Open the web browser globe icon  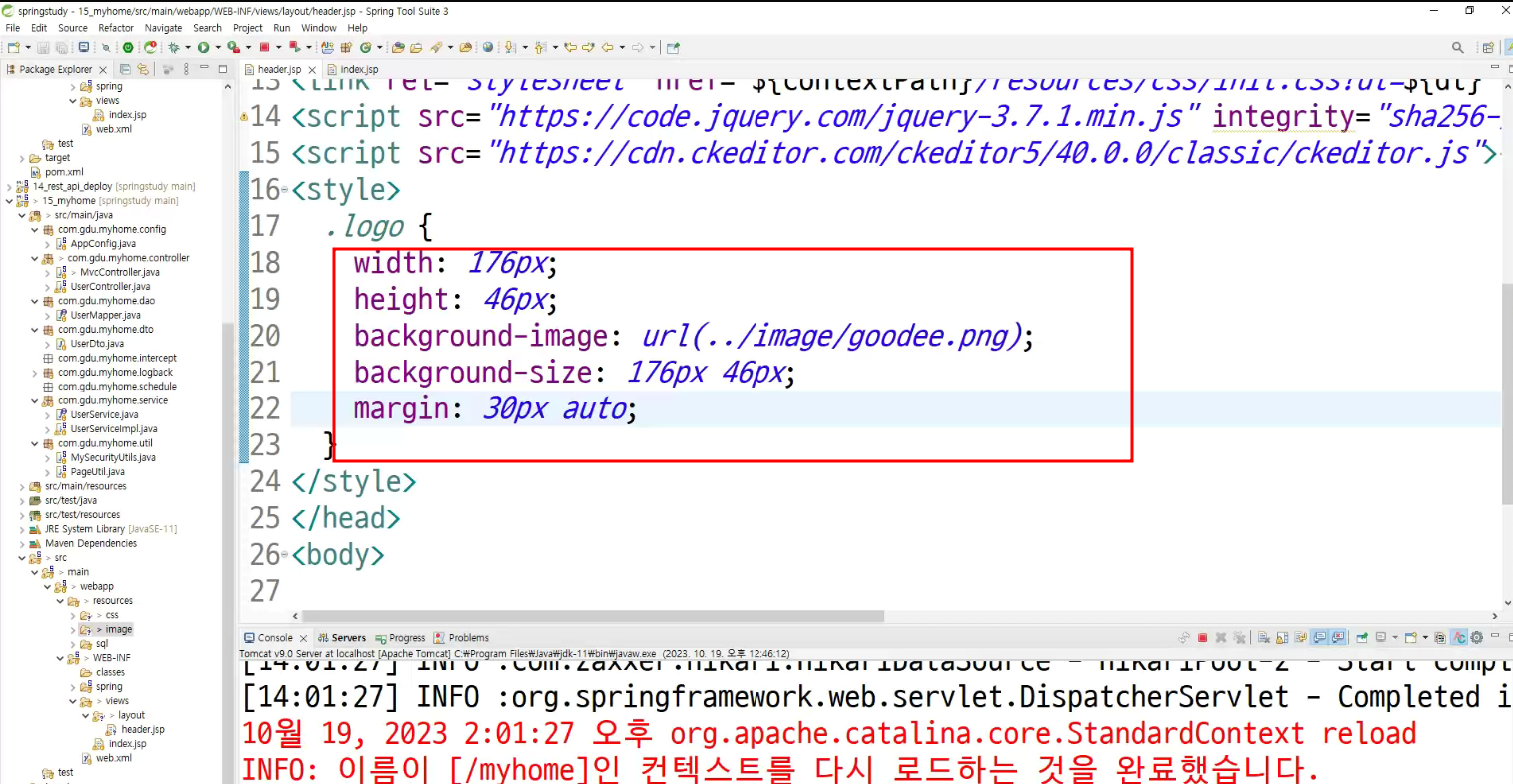[x=487, y=47]
